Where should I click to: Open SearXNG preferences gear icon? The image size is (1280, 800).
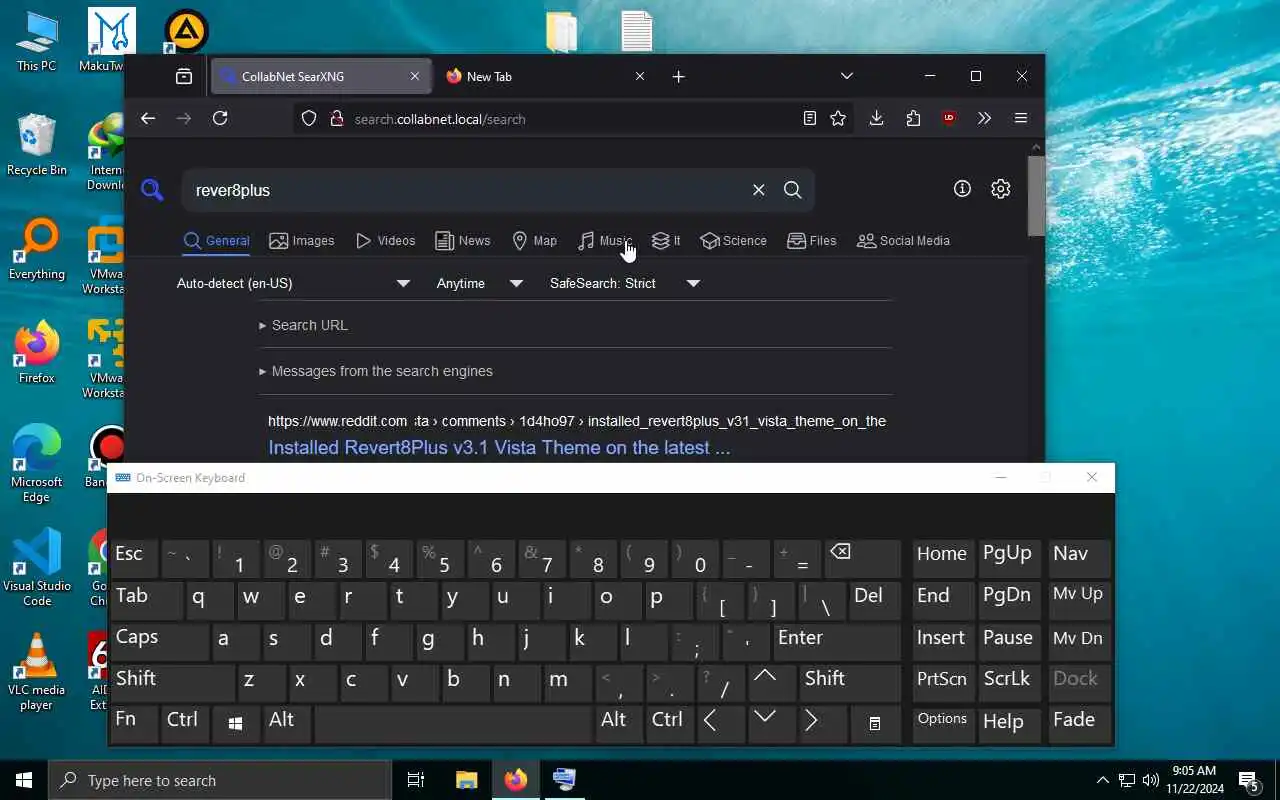click(1001, 189)
